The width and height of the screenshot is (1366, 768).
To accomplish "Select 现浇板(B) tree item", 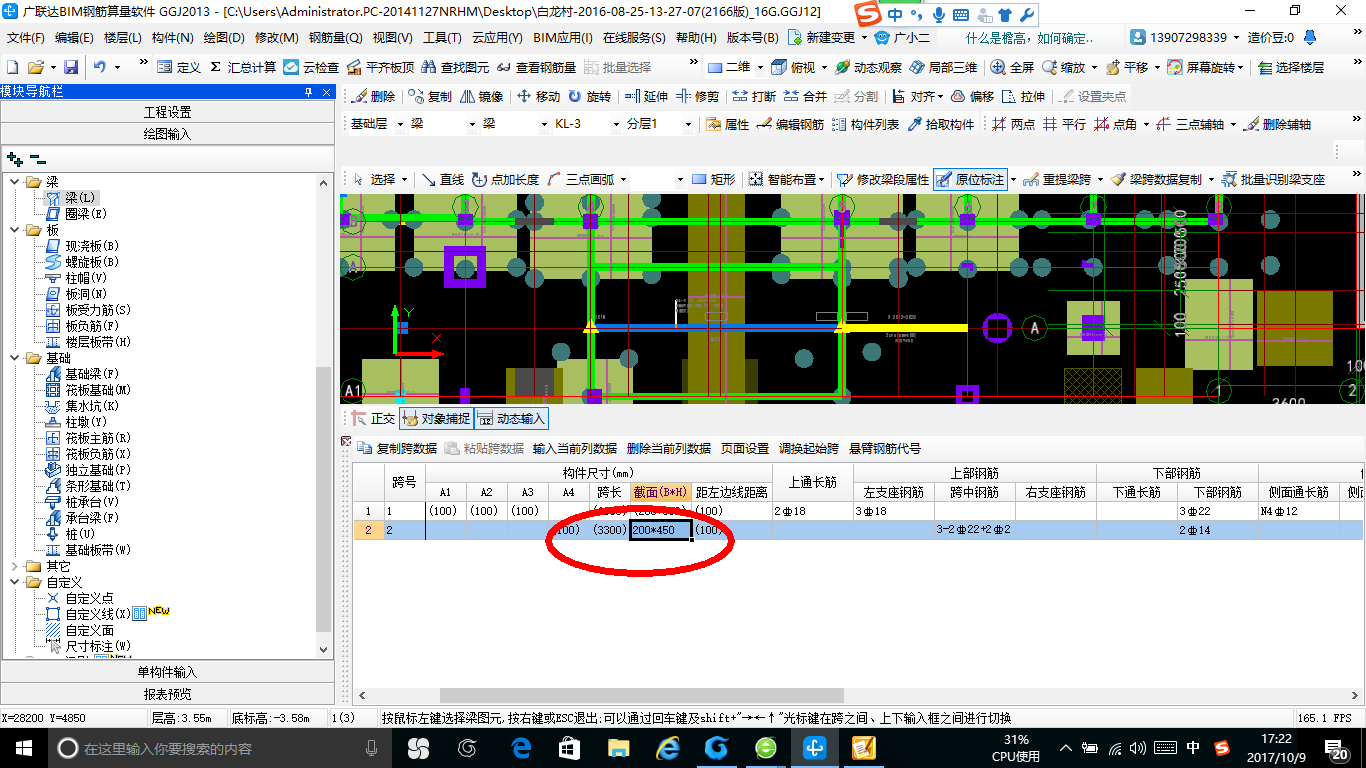I will pyautogui.click(x=92, y=246).
